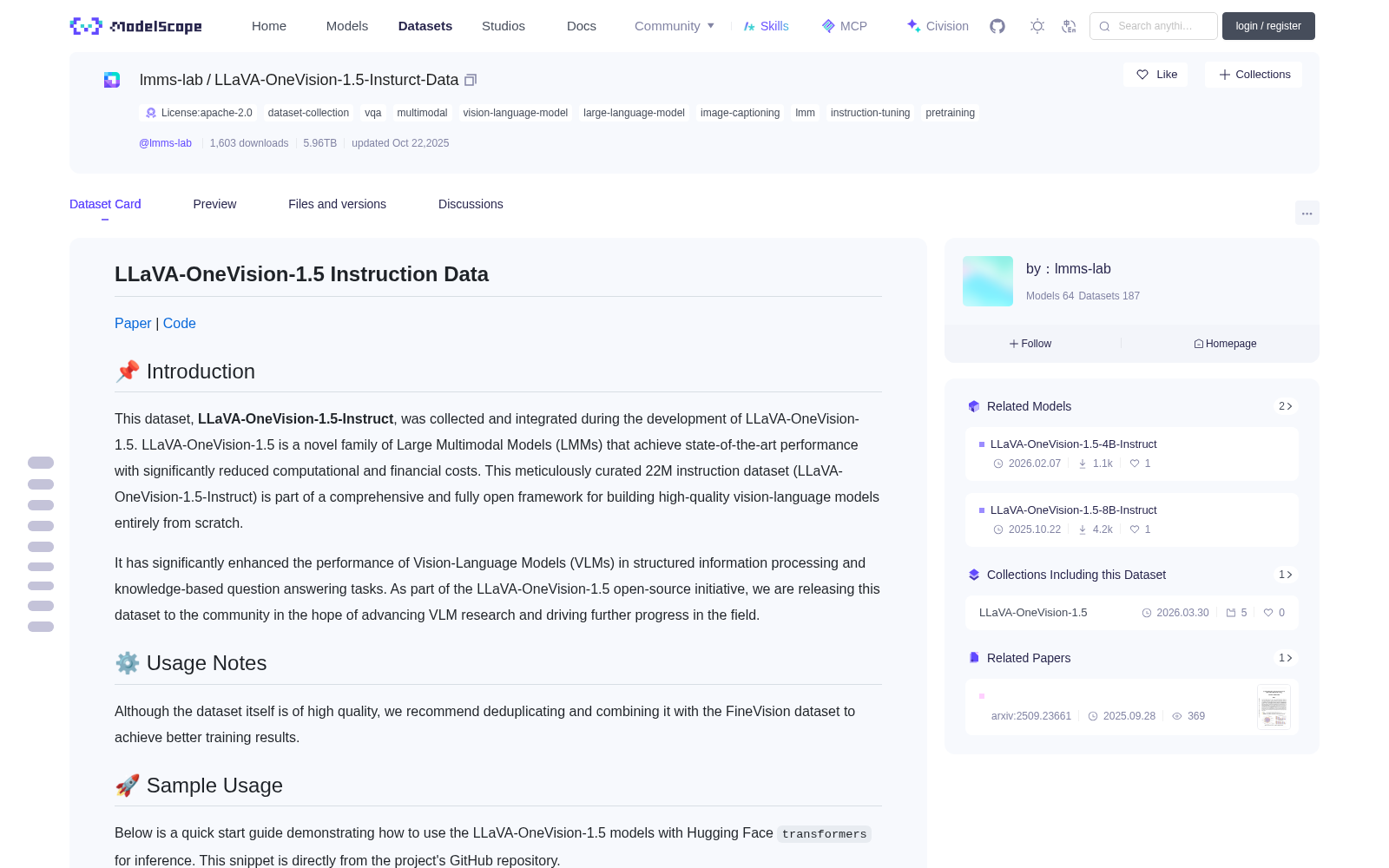This screenshot has width=1389, height=868.
Task: Open the lmms-lab Homepage
Action: (1225, 344)
